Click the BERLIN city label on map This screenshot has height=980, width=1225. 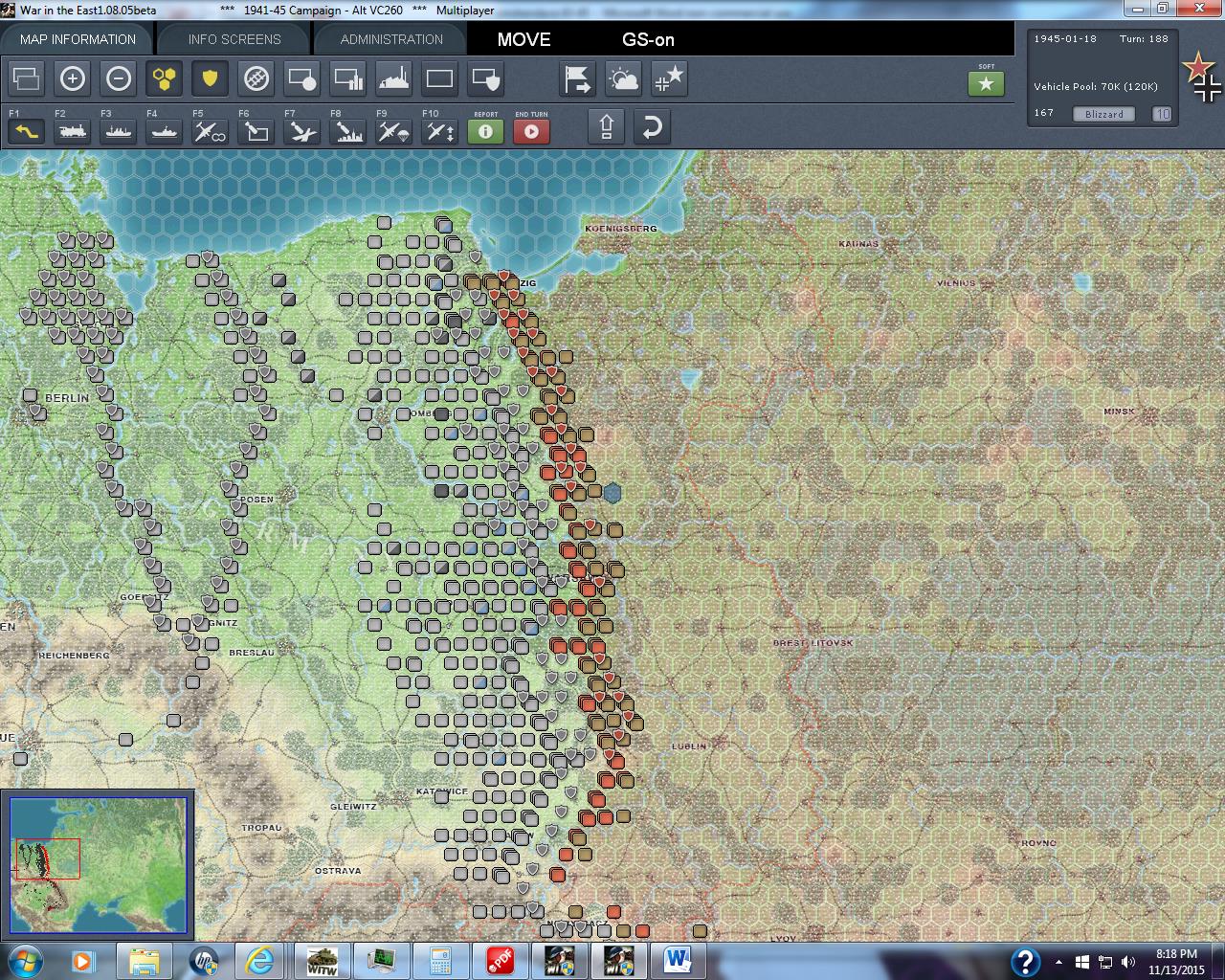(x=67, y=398)
